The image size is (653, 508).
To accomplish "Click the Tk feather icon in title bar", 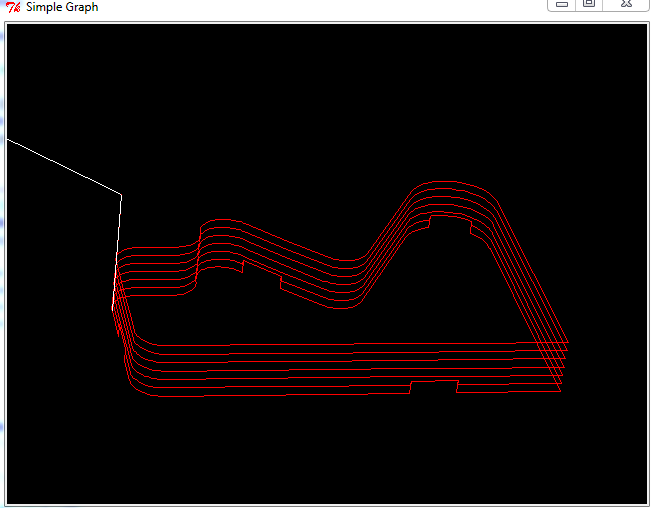I will (x=13, y=7).
